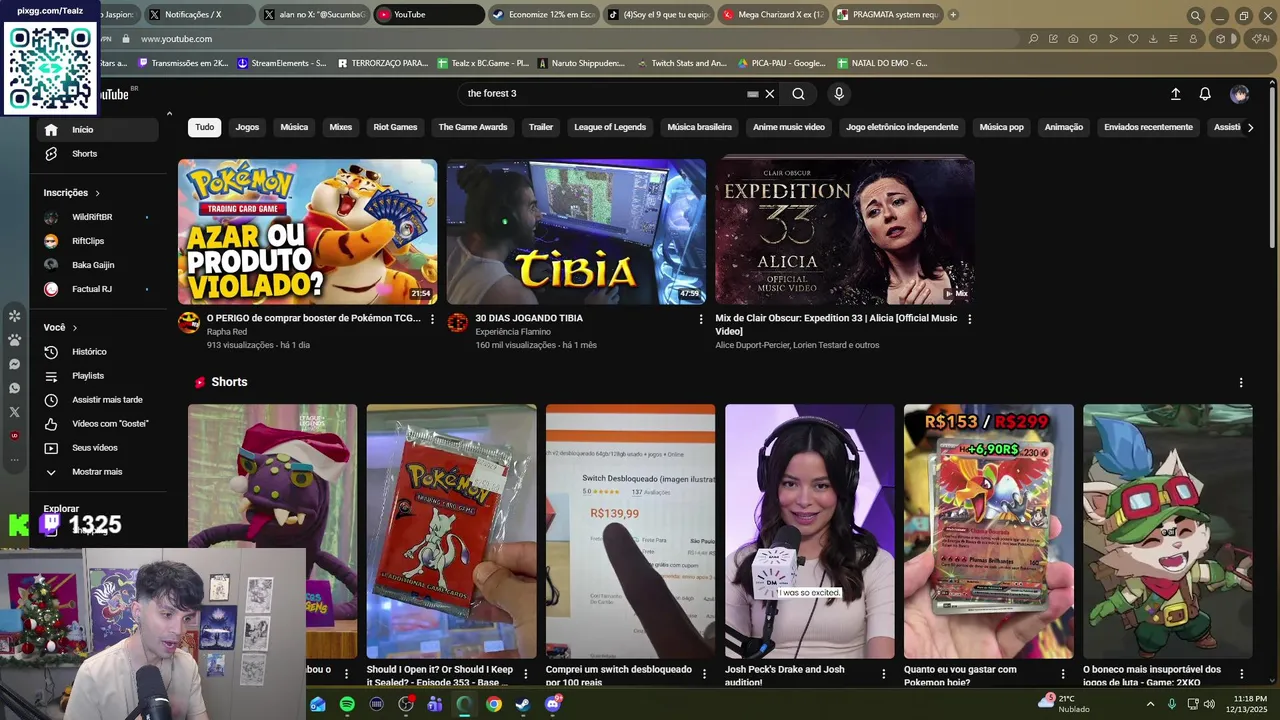Switch to the Mega Charizard X ex tab
1280x720 pixels.
[773, 15]
